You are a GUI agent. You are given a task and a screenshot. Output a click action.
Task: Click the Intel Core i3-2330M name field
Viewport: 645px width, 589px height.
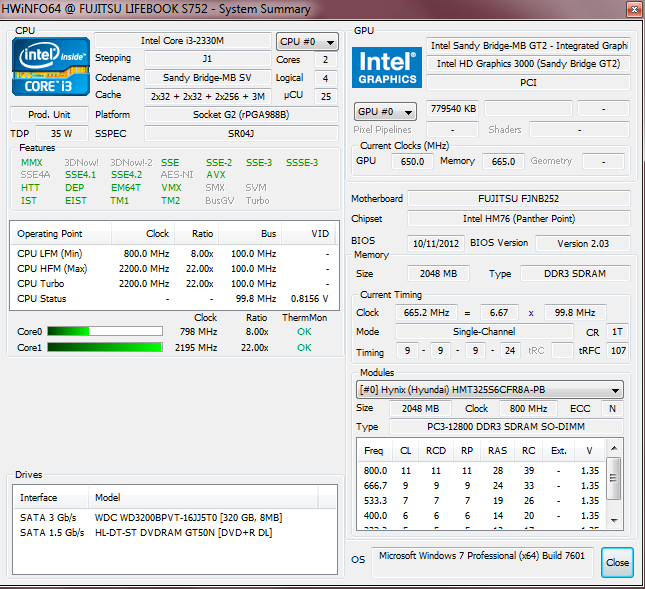[183, 41]
